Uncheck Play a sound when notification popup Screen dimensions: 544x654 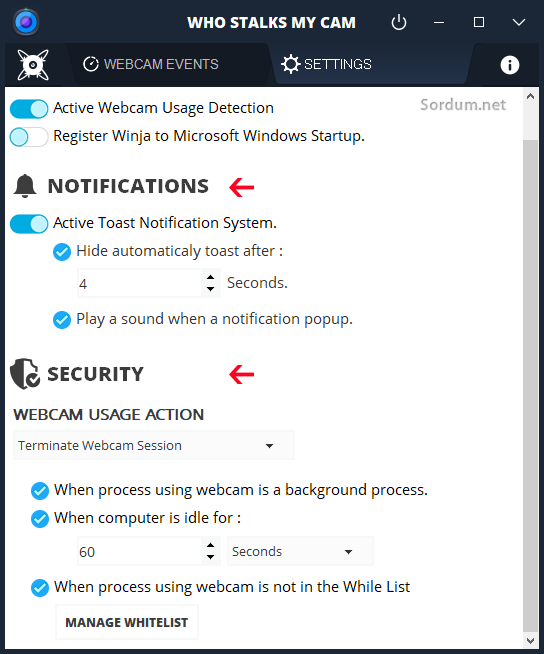pyautogui.click(x=62, y=320)
